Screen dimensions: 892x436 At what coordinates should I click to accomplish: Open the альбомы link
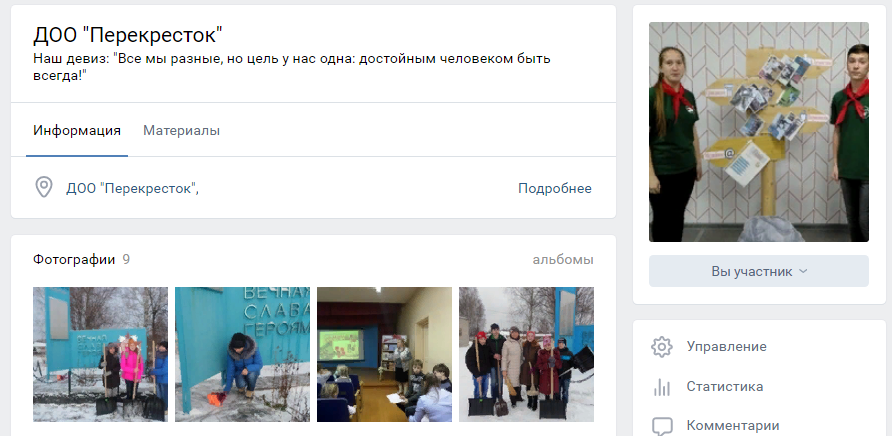[x=563, y=260]
